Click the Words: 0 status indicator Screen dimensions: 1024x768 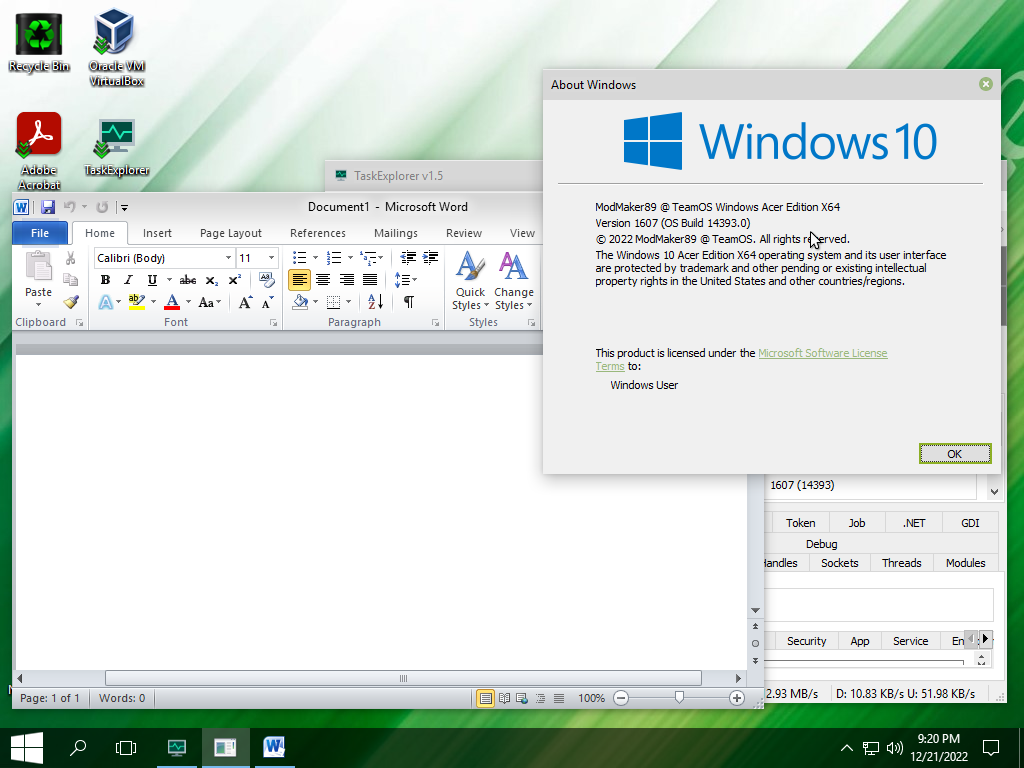pos(122,698)
